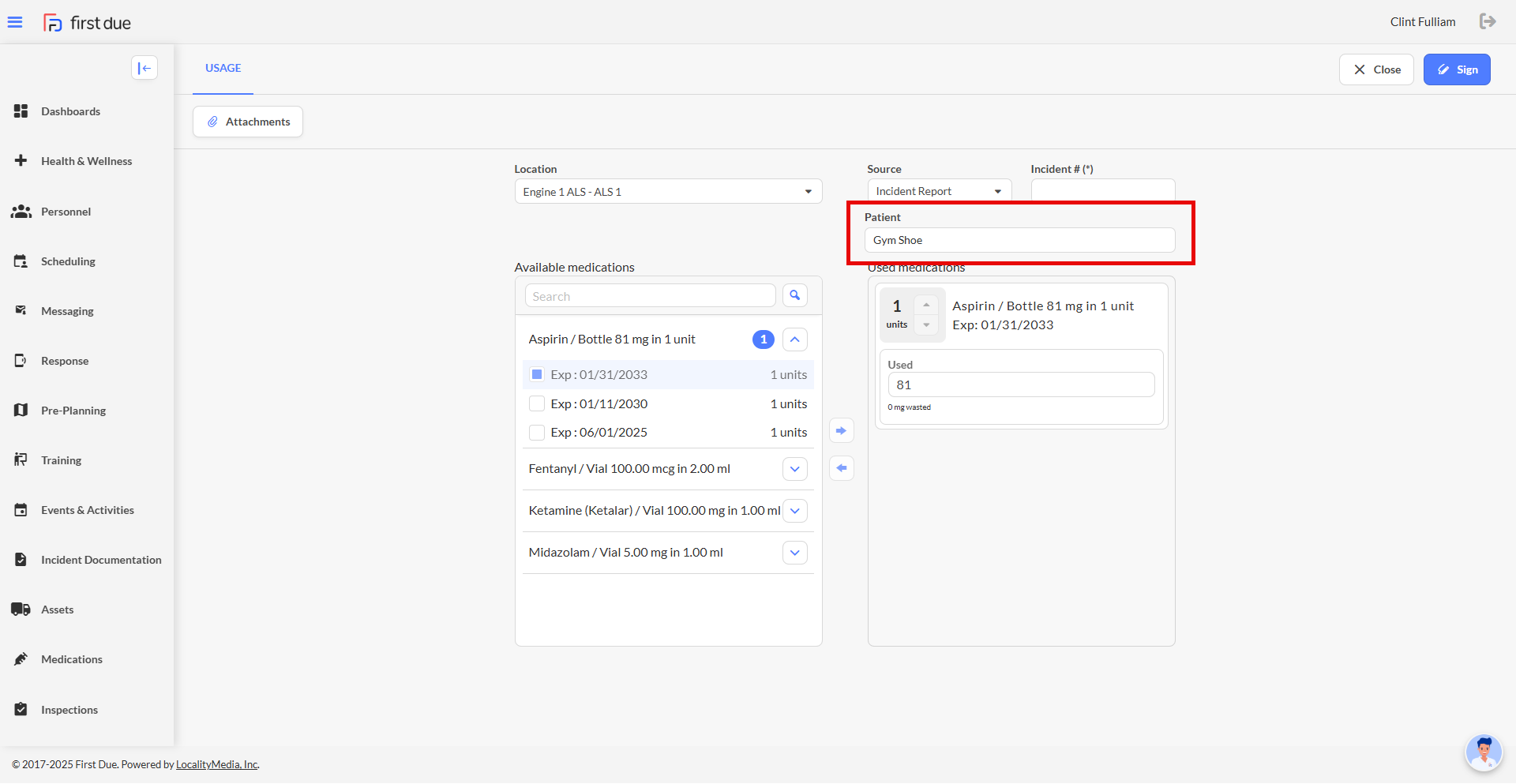Check the Exp 01/11/2030 aspirin lot
Viewport: 1516px width, 784px height.
(537, 403)
